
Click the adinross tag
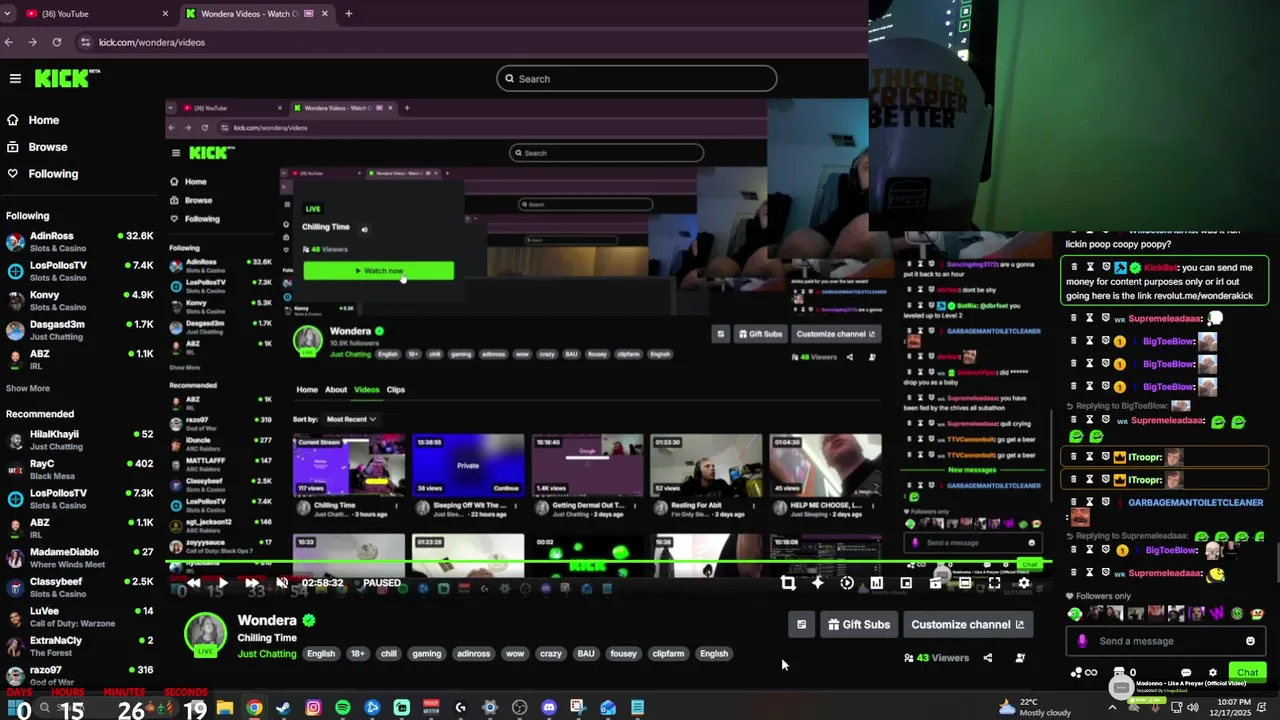tap(473, 654)
